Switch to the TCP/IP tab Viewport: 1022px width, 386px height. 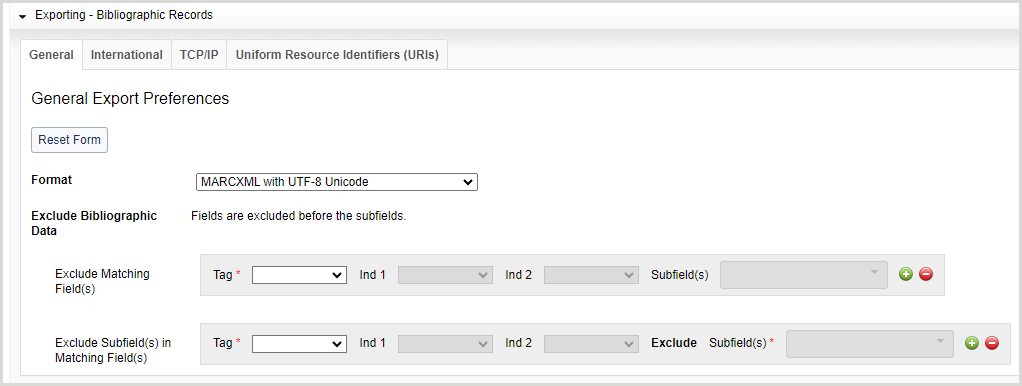click(x=199, y=55)
